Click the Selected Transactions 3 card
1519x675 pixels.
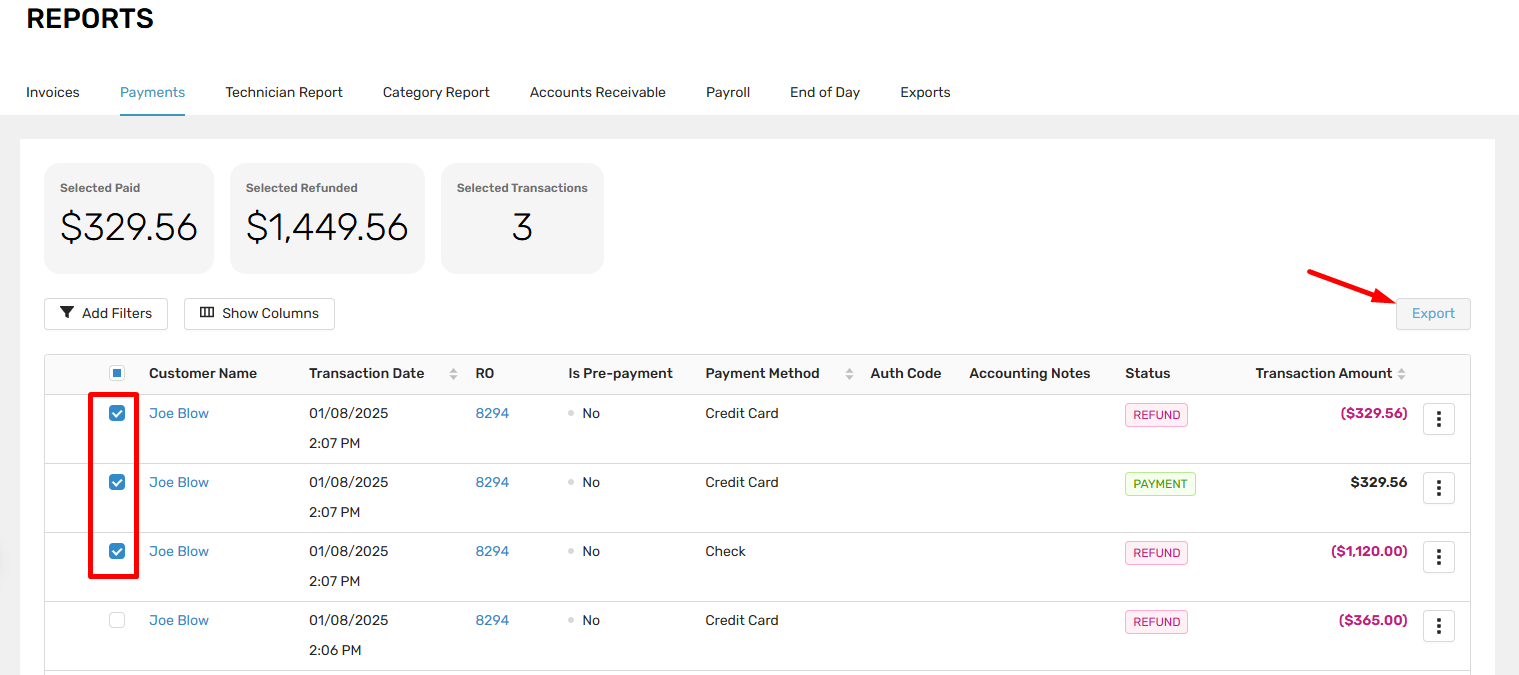click(x=522, y=218)
